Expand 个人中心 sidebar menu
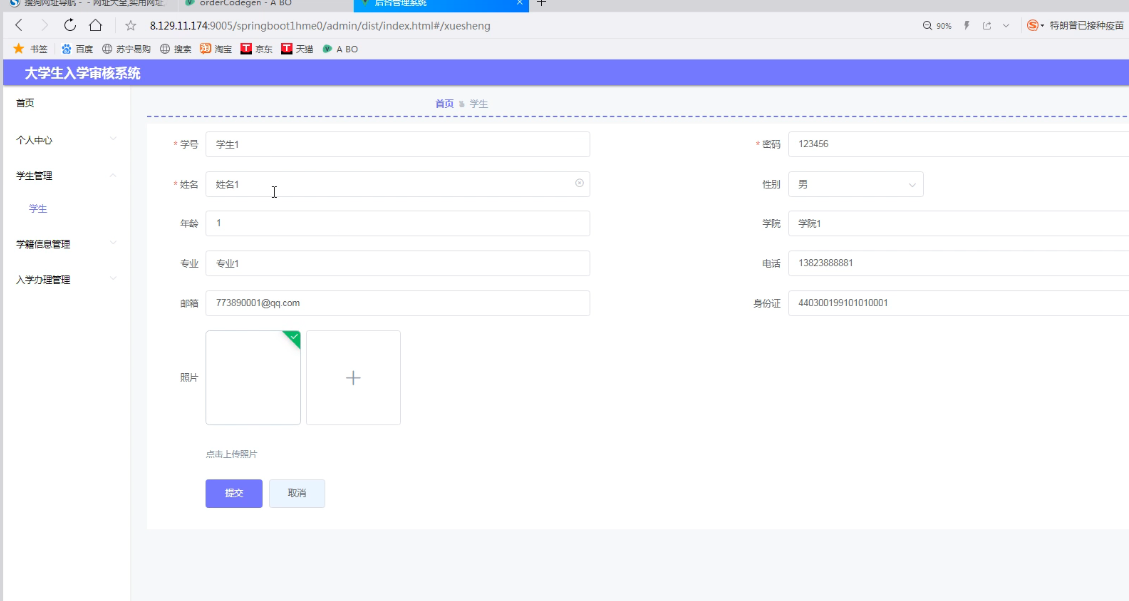 tap(66, 140)
